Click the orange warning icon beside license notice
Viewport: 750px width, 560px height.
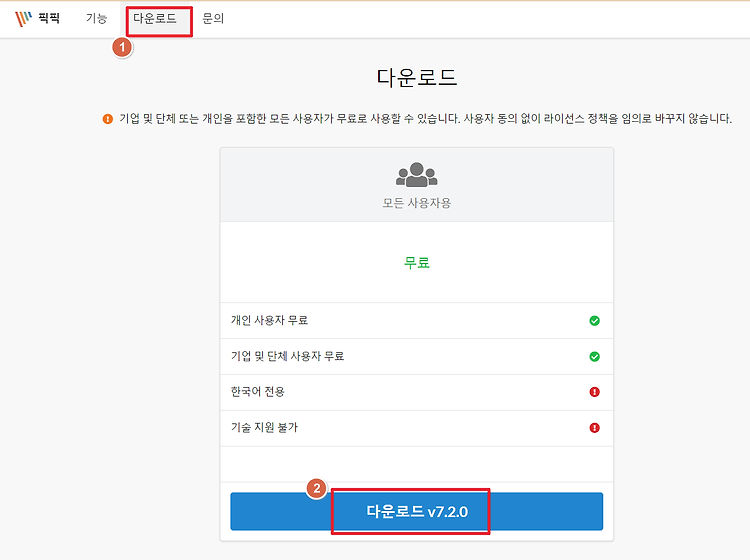(x=108, y=119)
